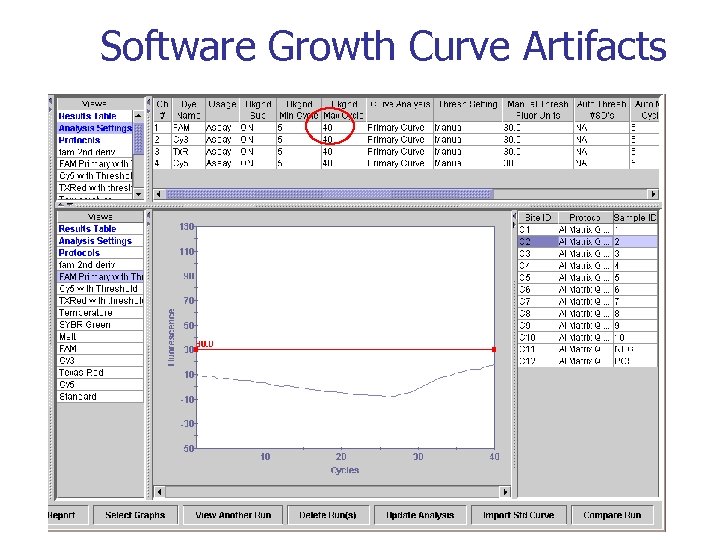This screenshot has height=540, width=720.
Task: Select site row with Sample ID 3
Action: click(x=588, y=253)
